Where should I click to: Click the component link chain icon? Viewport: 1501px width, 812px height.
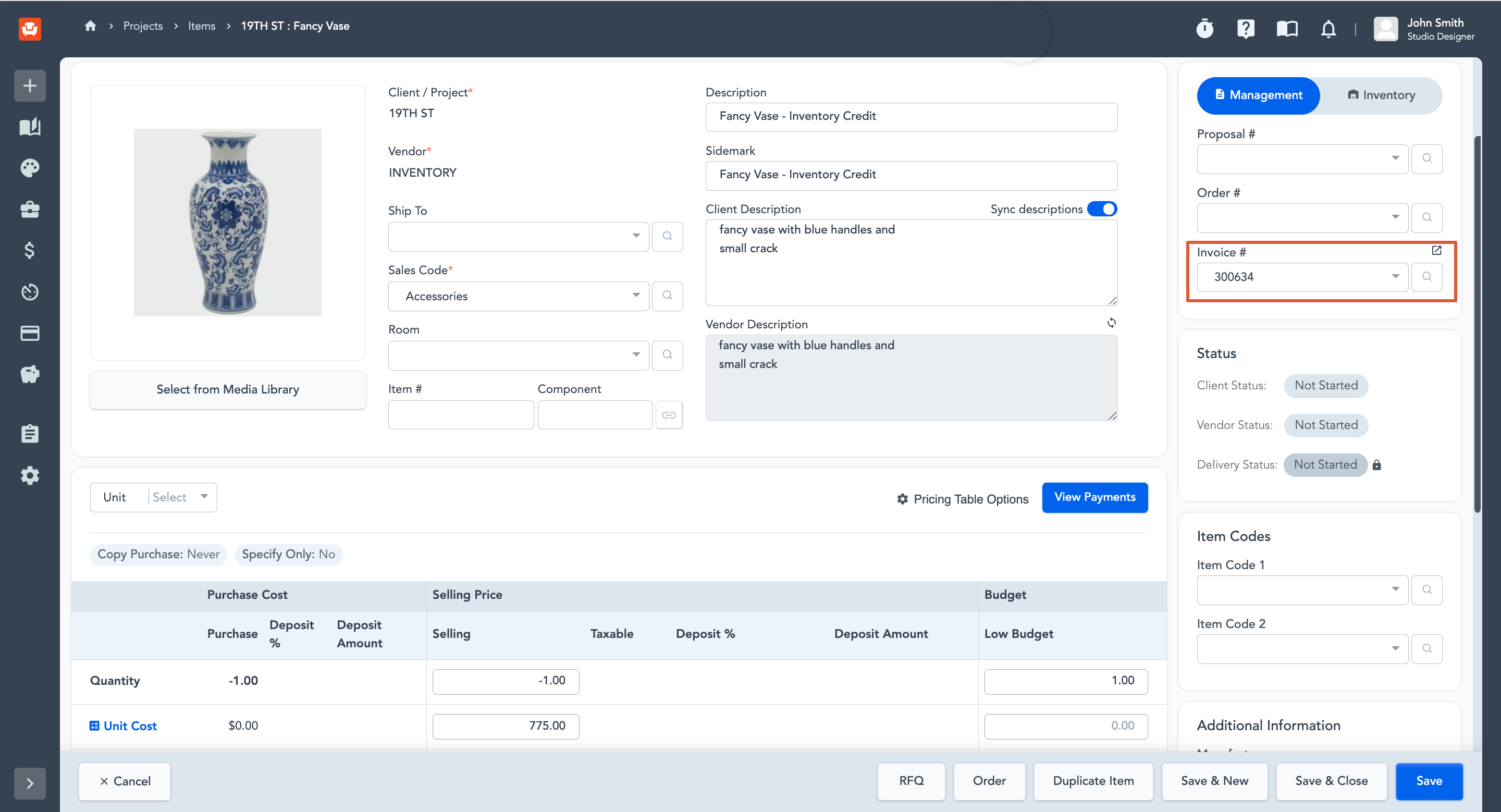668,415
